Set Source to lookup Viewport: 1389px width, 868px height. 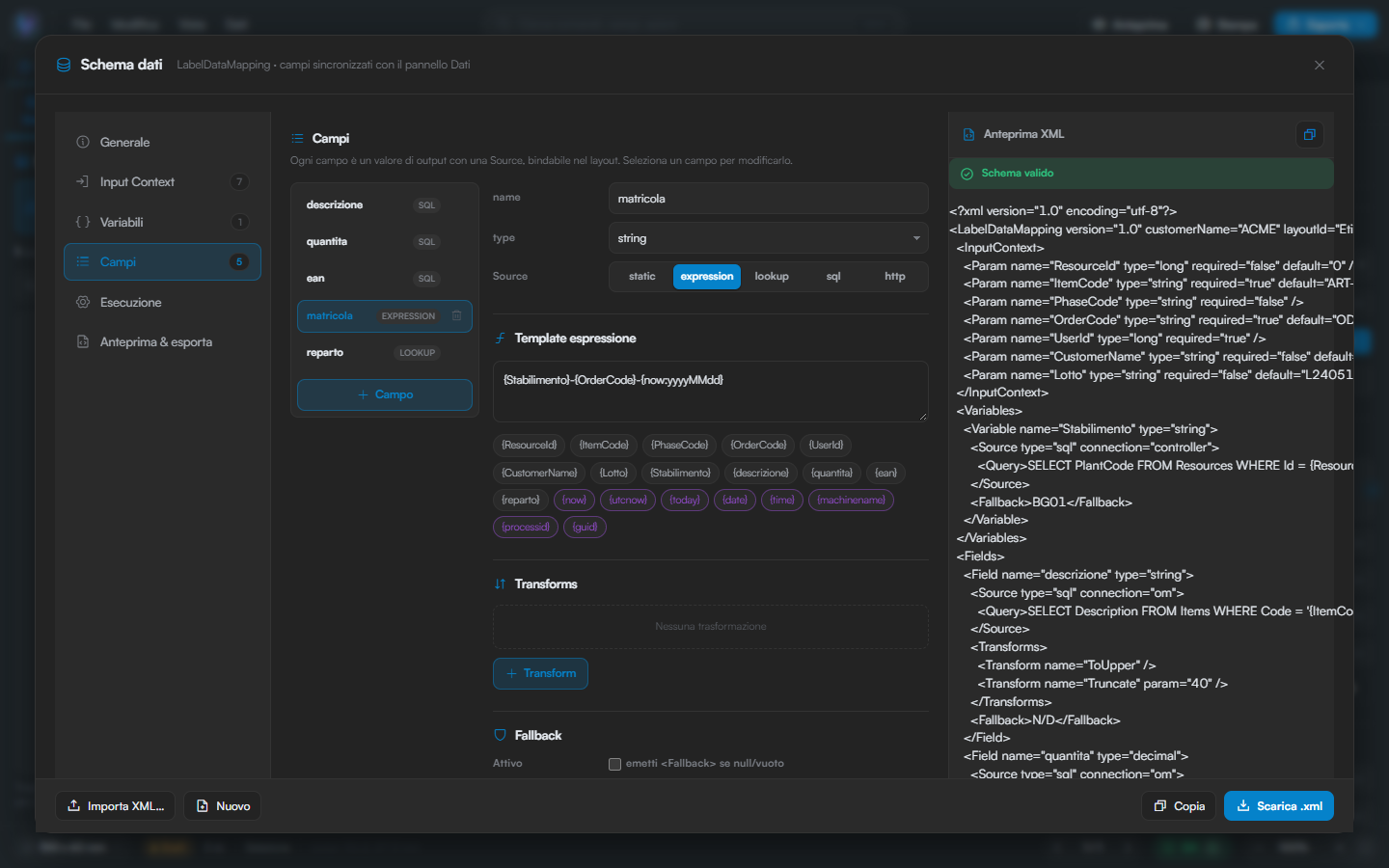click(x=772, y=277)
